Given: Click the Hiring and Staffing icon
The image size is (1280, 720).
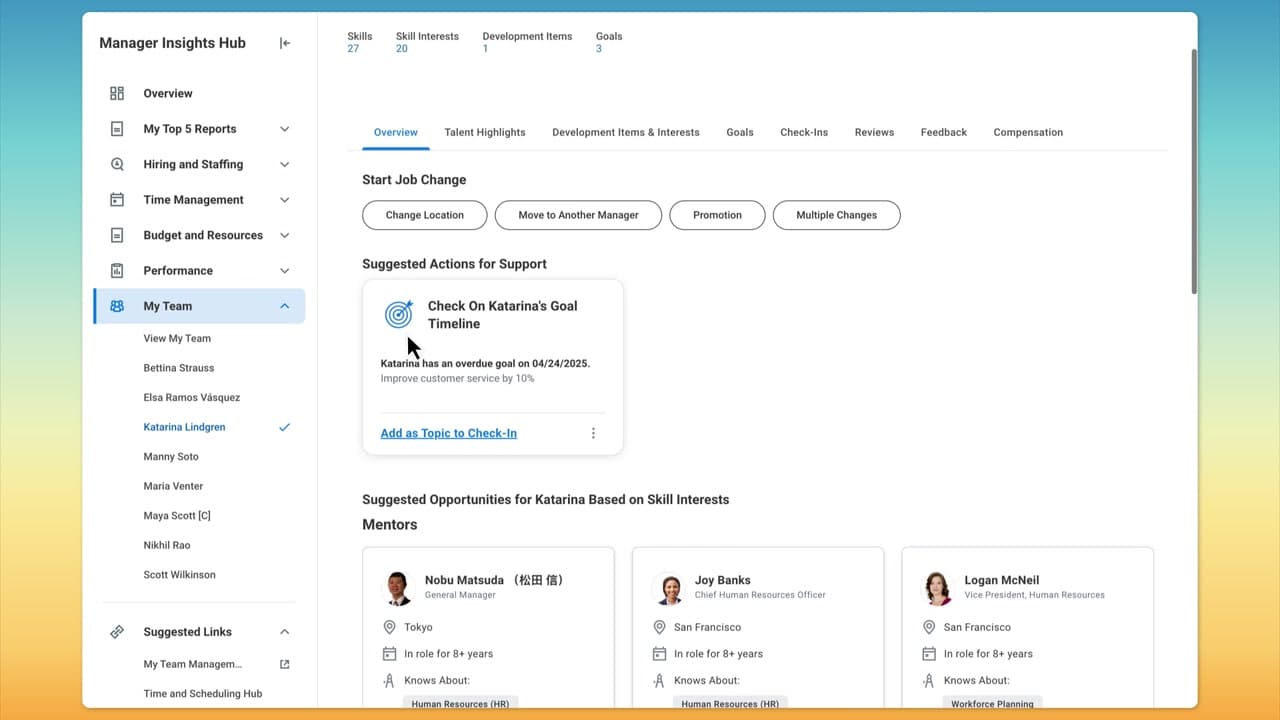Looking at the screenshot, I should 117,164.
